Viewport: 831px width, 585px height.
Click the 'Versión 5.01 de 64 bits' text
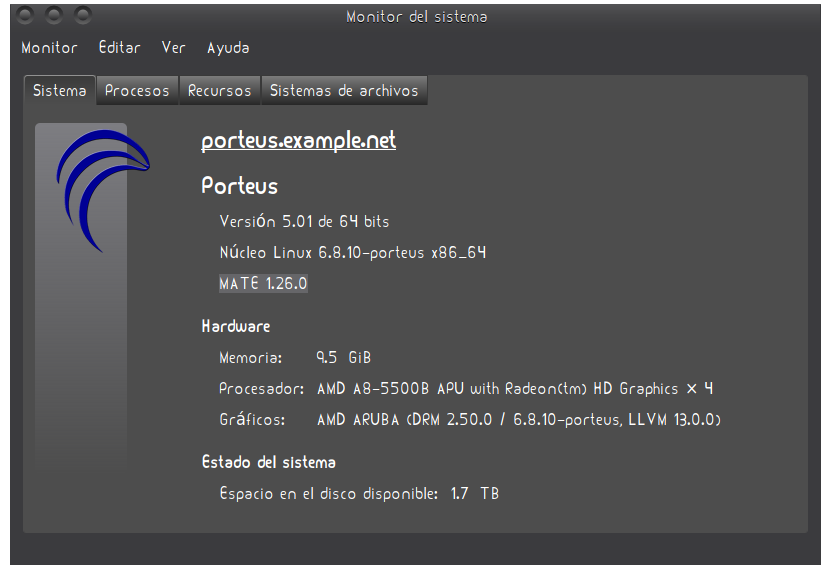pos(304,221)
